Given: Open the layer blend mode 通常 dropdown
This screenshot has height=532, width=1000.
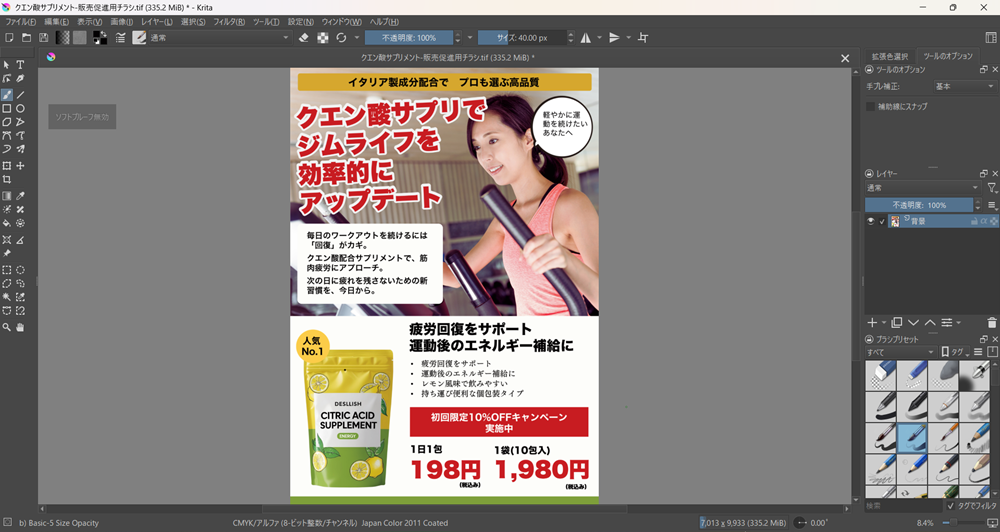Looking at the screenshot, I should (x=922, y=188).
